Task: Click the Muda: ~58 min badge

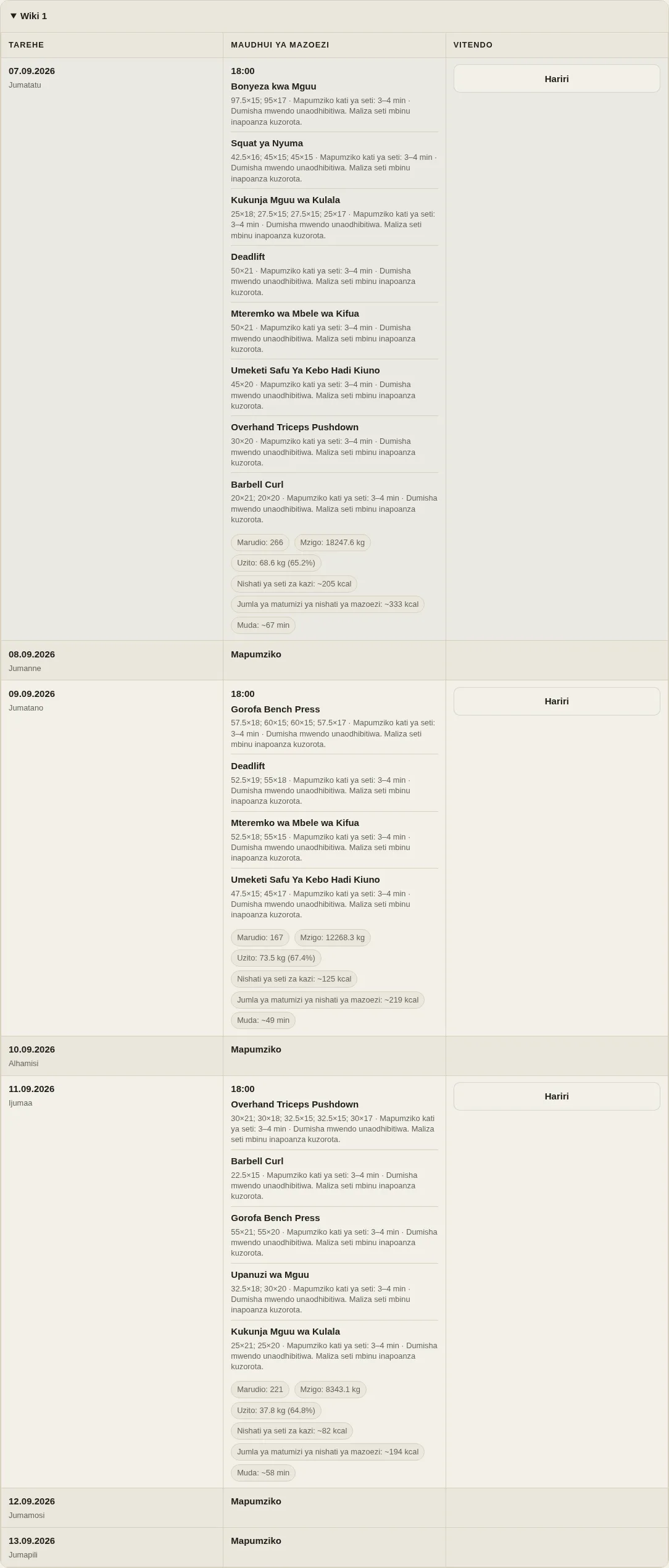Action: pyautogui.click(x=263, y=1473)
